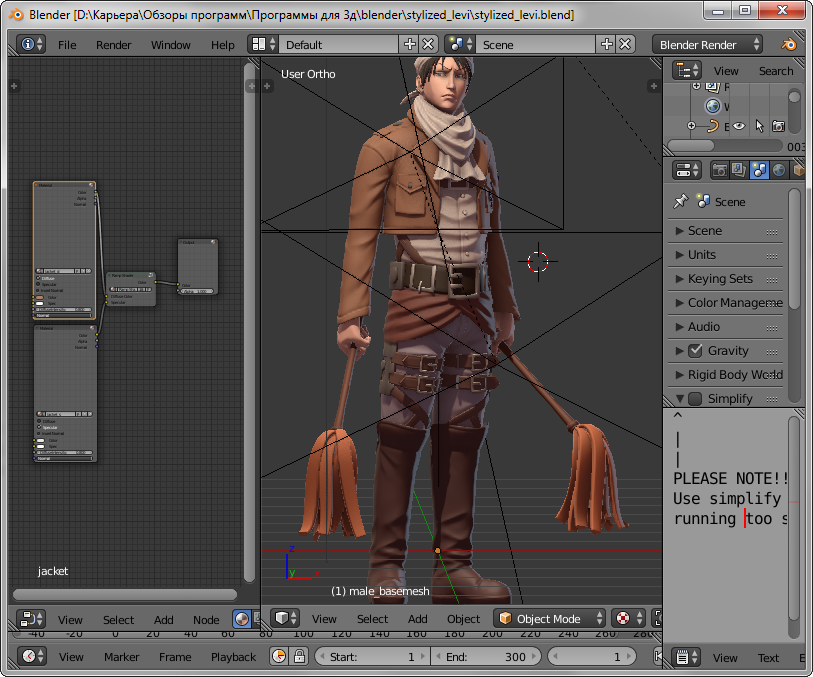The width and height of the screenshot is (813, 677).
Task: Open the File menu
Action: (67, 45)
